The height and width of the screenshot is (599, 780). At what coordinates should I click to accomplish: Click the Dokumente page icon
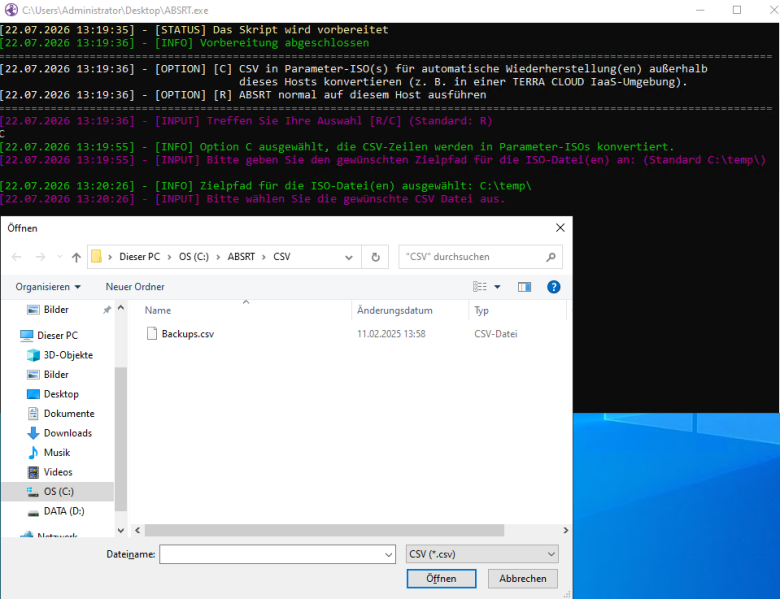[33, 413]
